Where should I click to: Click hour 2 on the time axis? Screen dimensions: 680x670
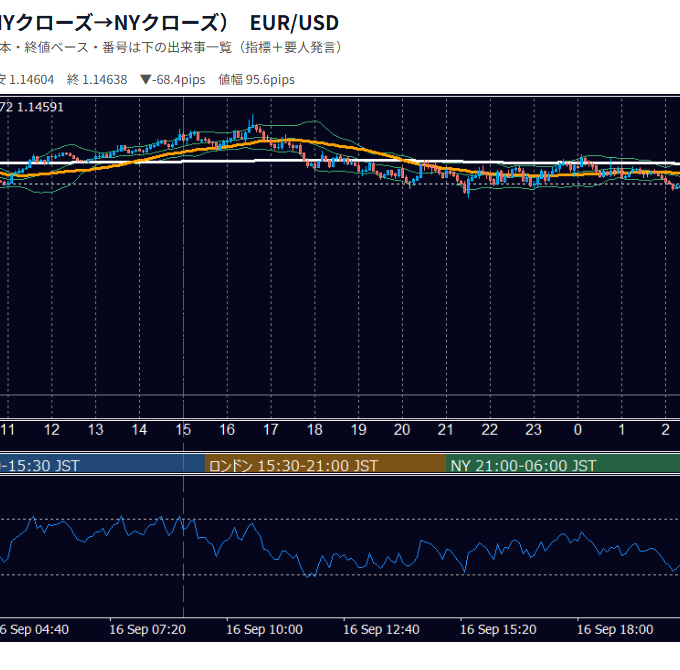pos(665,430)
